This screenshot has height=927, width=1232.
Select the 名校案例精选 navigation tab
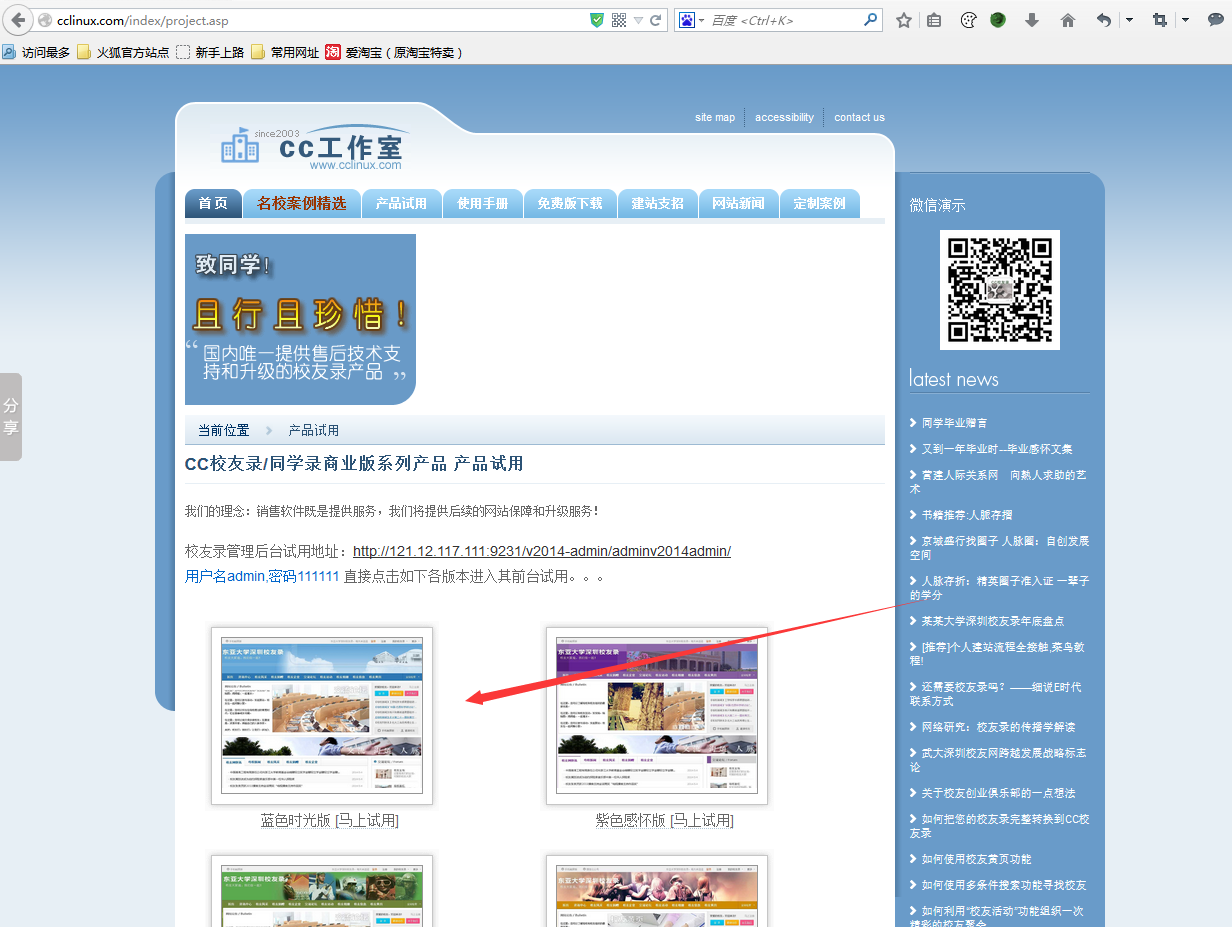[x=302, y=203]
